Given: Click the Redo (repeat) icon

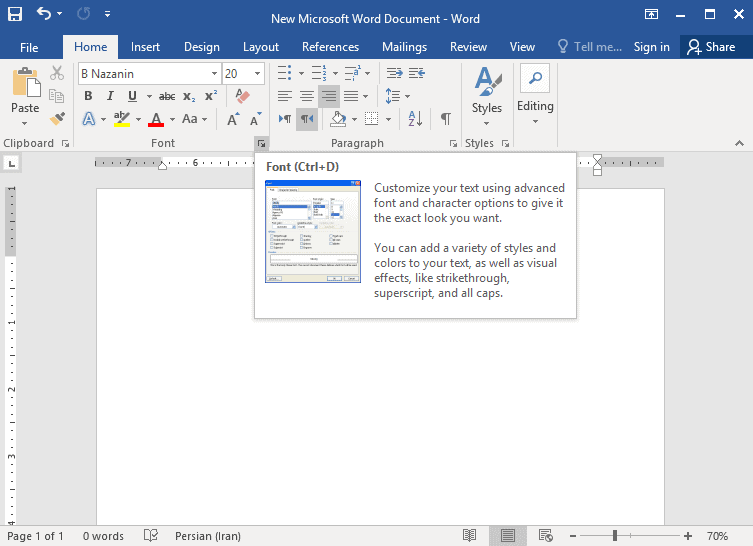Looking at the screenshot, I should 84,14.
